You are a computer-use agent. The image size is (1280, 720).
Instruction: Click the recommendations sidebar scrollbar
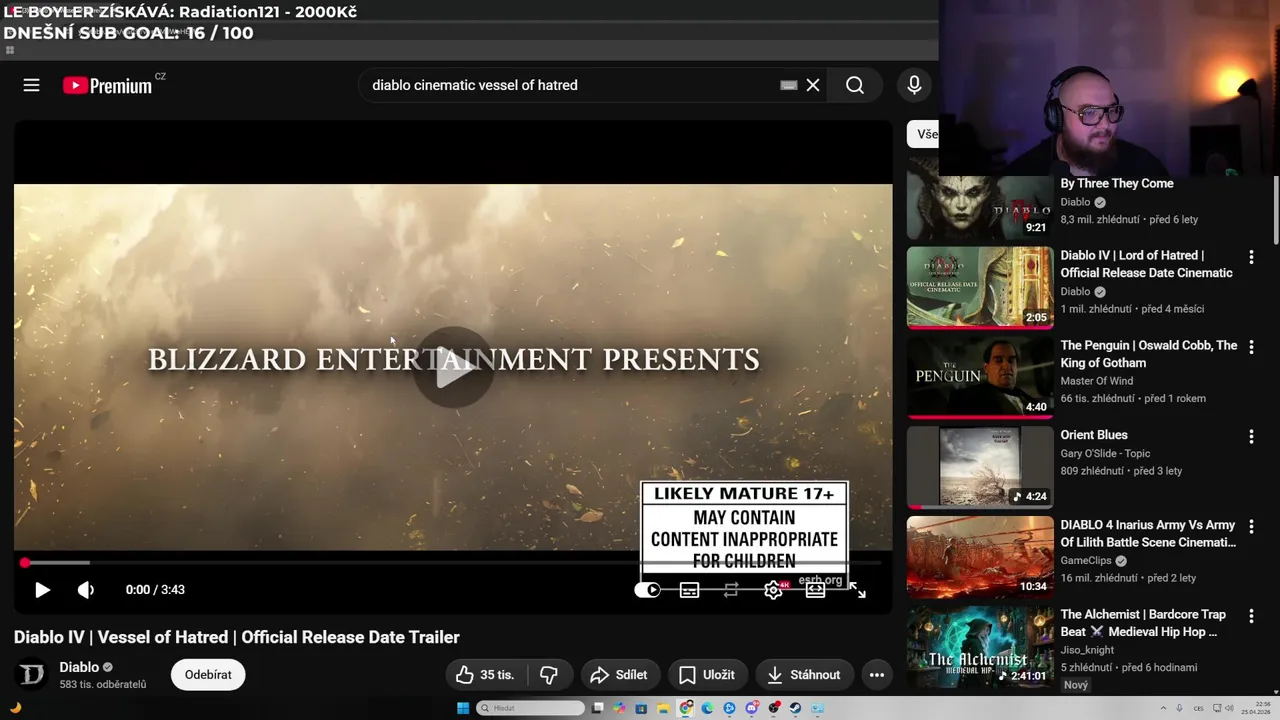coord(1276,210)
